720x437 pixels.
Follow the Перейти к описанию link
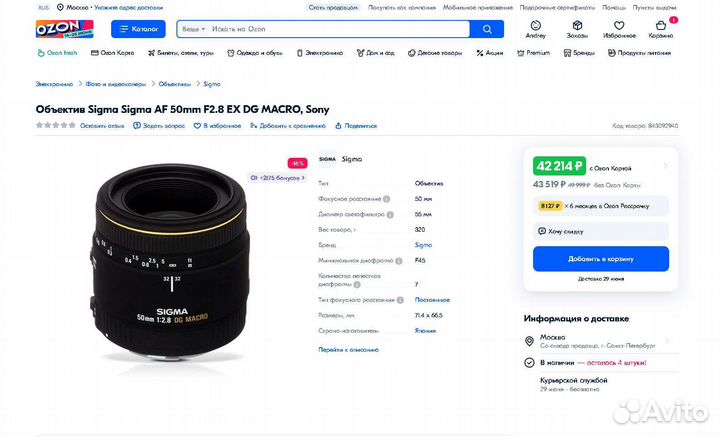point(348,350)
